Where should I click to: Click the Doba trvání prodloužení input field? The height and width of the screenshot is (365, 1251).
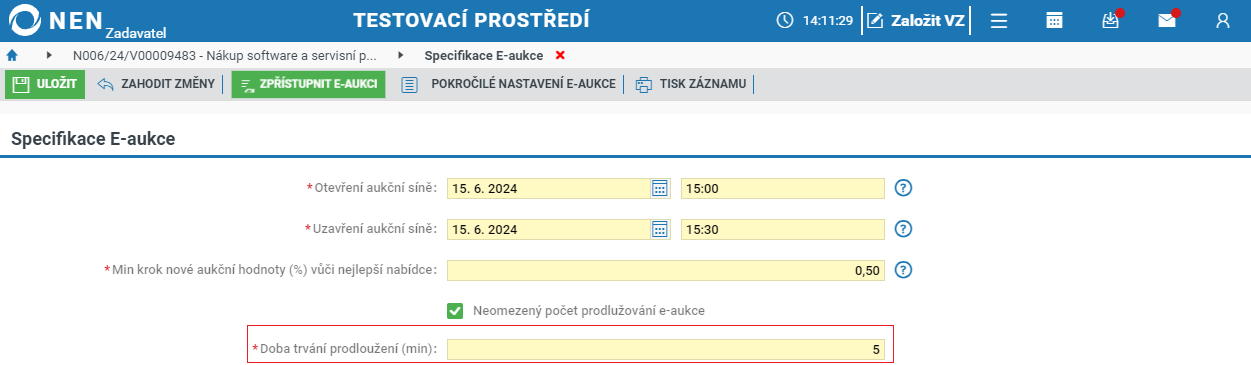point(666,349)
